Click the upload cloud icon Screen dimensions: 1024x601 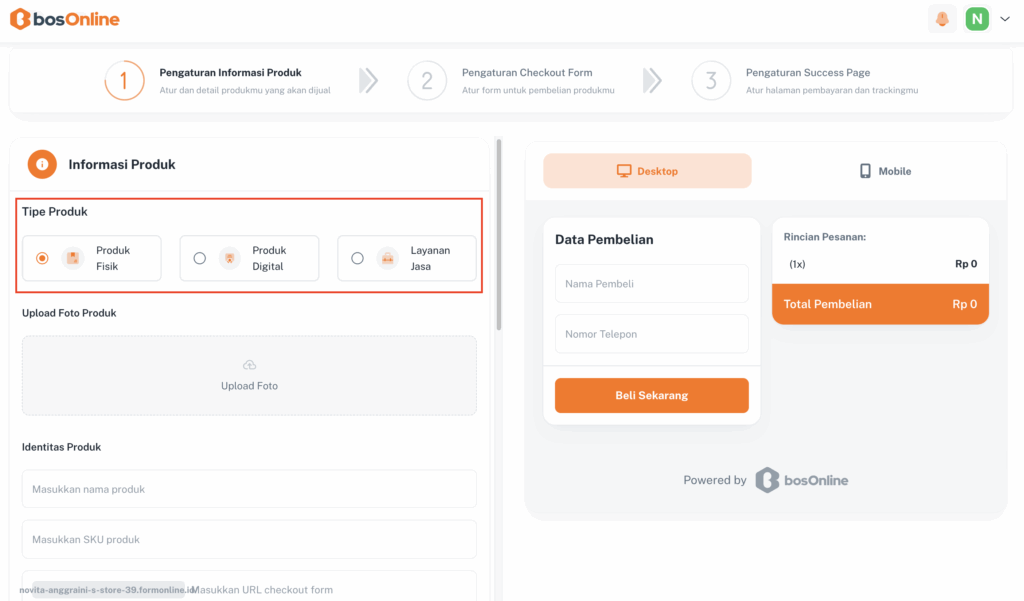249,365
